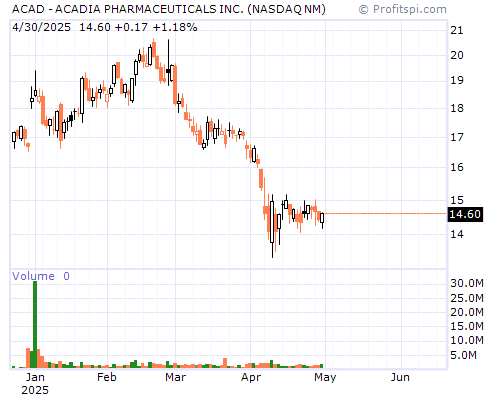Click the 15 price axis label
This screenshot has width=500, height=400.
[457, 200]
